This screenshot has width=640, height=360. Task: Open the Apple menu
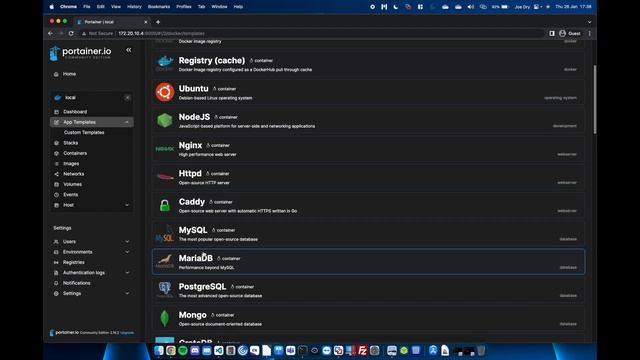52,7
